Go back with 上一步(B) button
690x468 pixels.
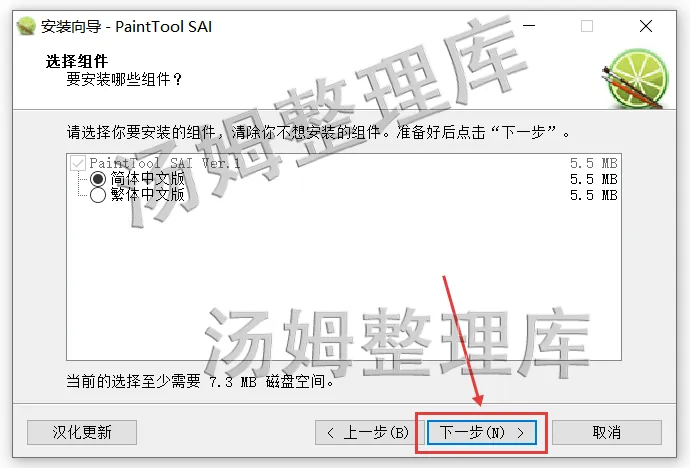point(369,432)
